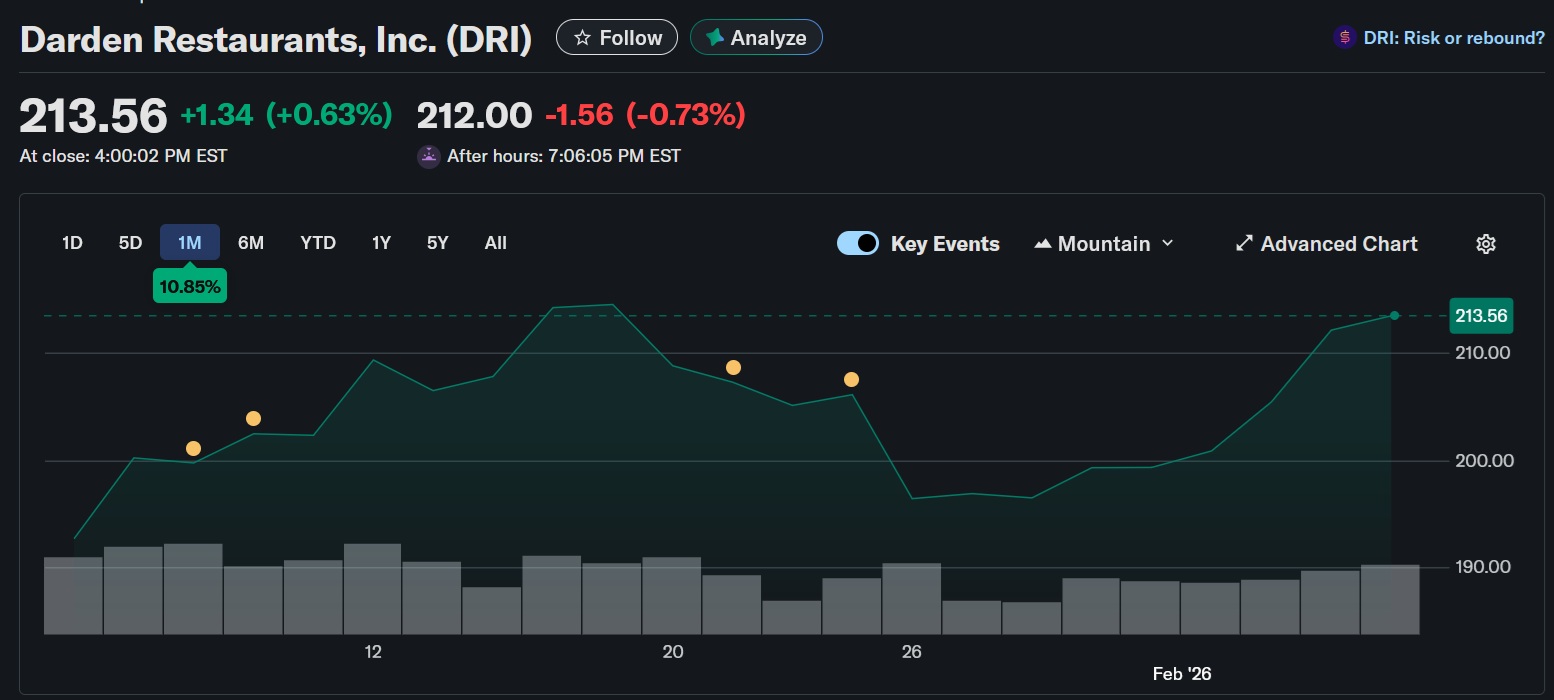Image resolution: width=1554 pixels, height=700 pixels.
Task: Click the 213.56 price label on axis
Action: point(1480,316)
